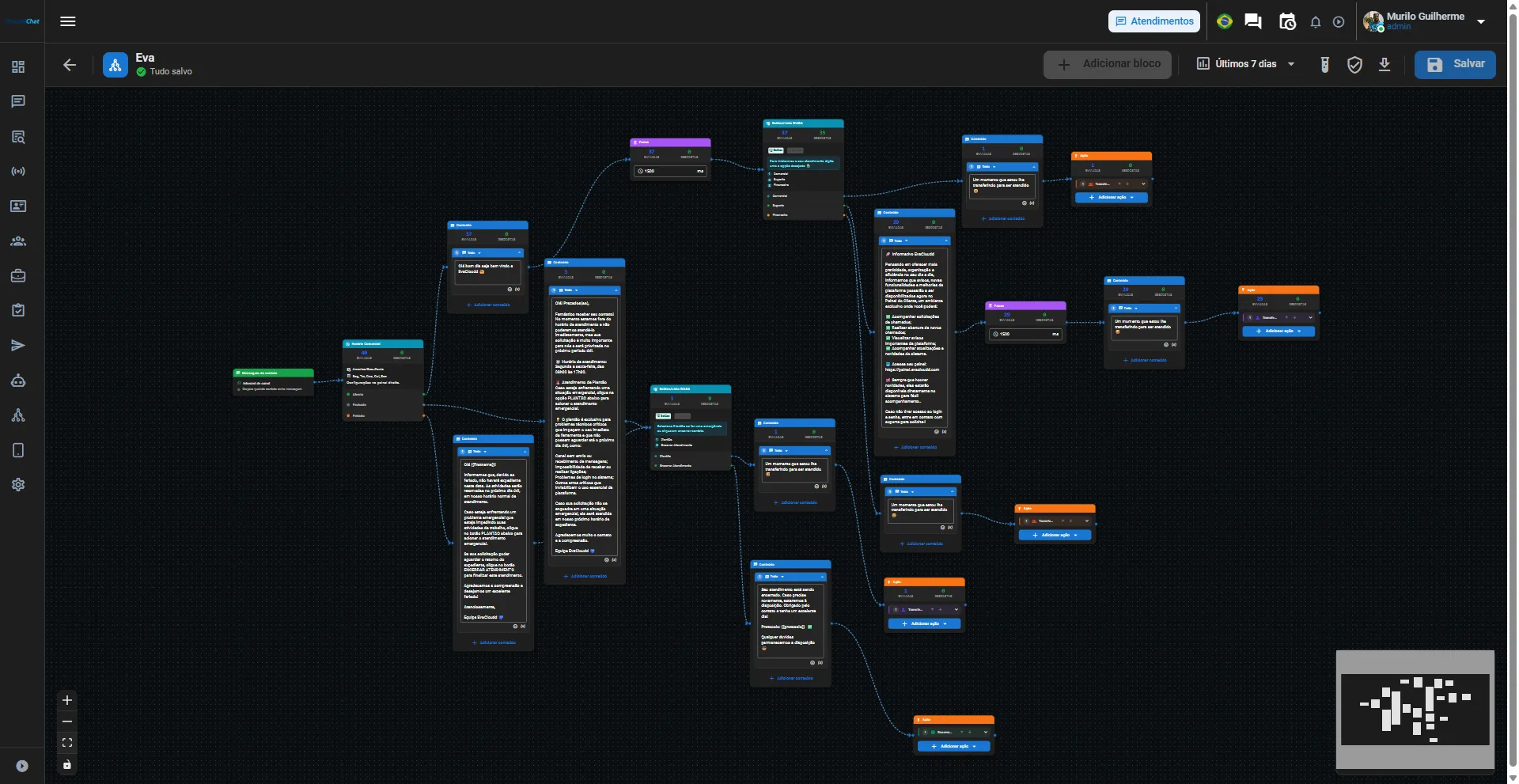Open the scheduled calendar clock icon

click(1287, 21)
